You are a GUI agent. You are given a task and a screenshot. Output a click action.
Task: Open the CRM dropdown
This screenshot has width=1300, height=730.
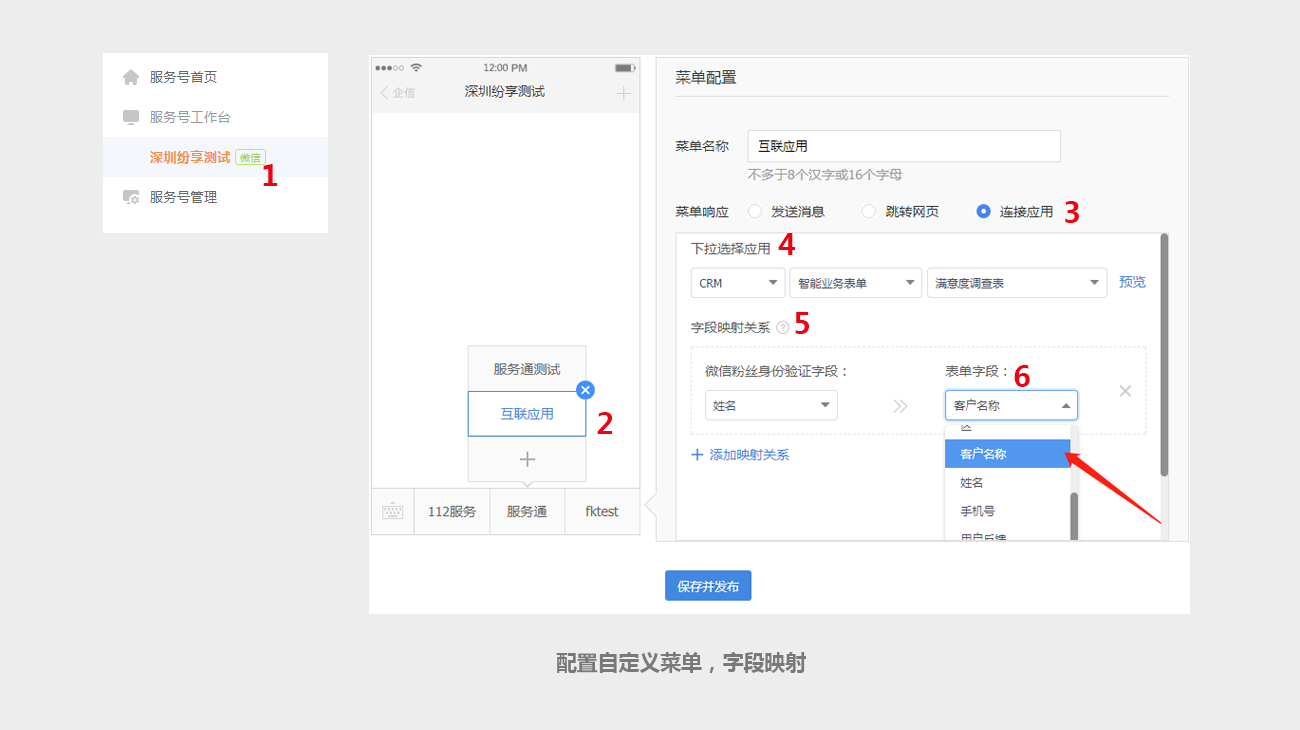click(x=737, y=283)
